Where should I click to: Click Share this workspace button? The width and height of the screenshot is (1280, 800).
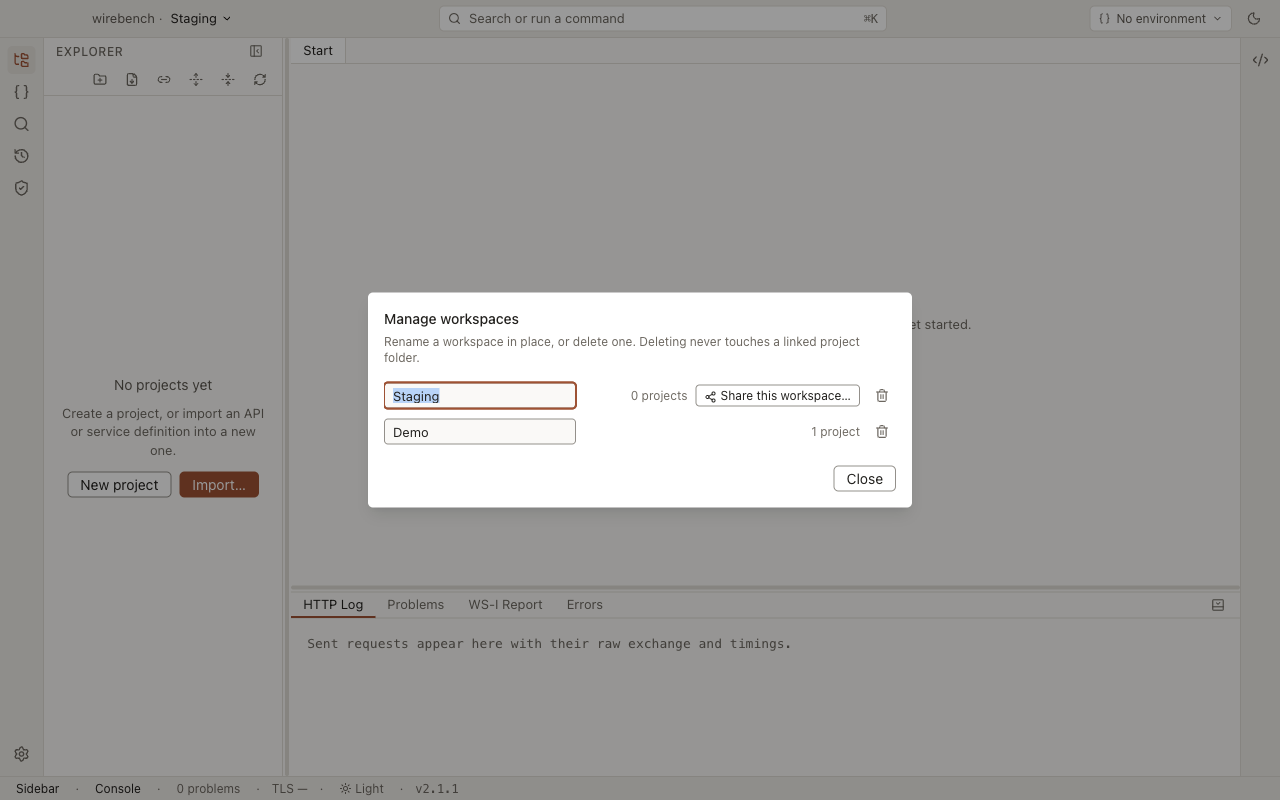(x=778, y=396)
